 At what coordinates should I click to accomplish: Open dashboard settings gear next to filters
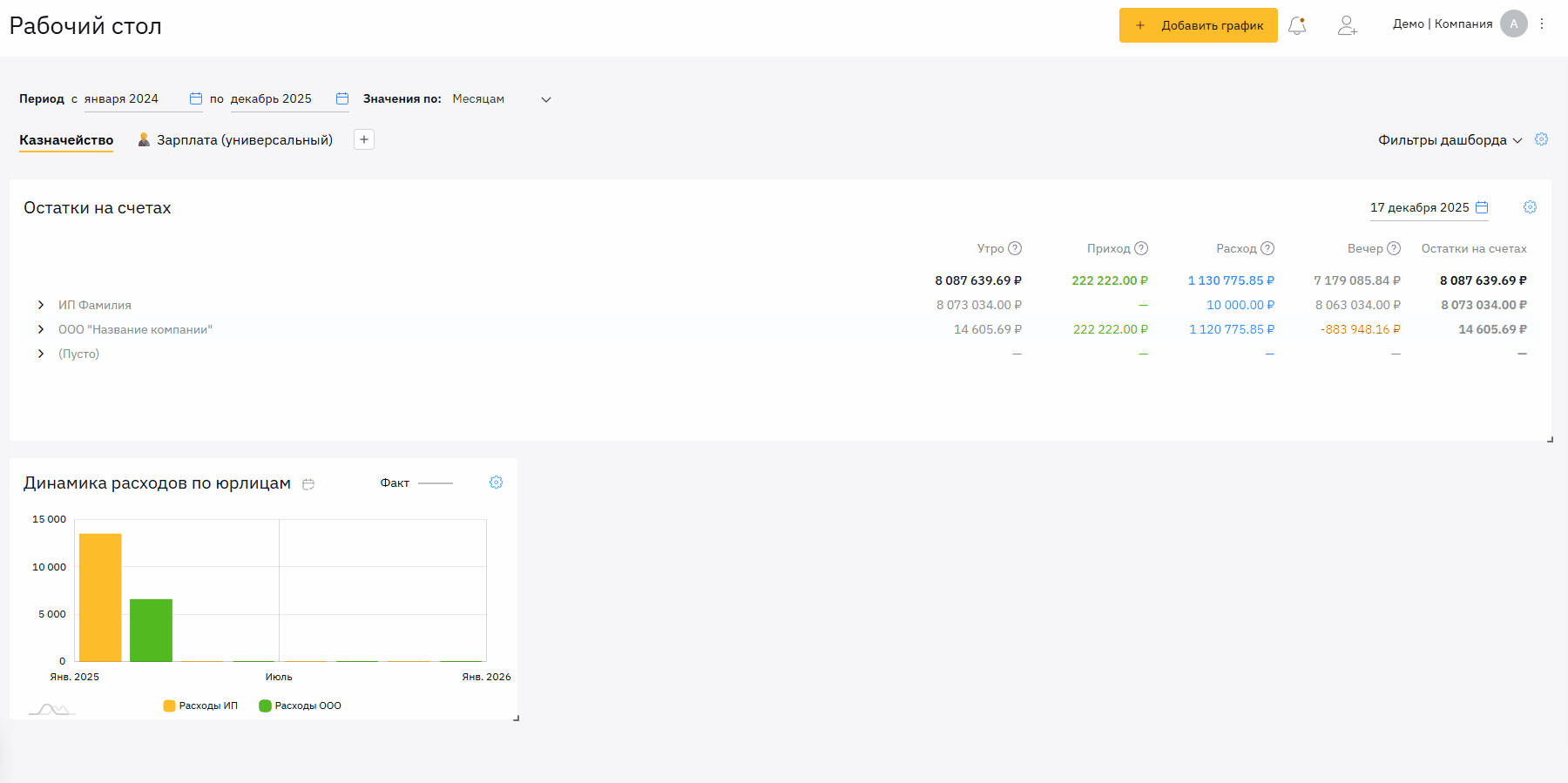[x=1541, y=139]
